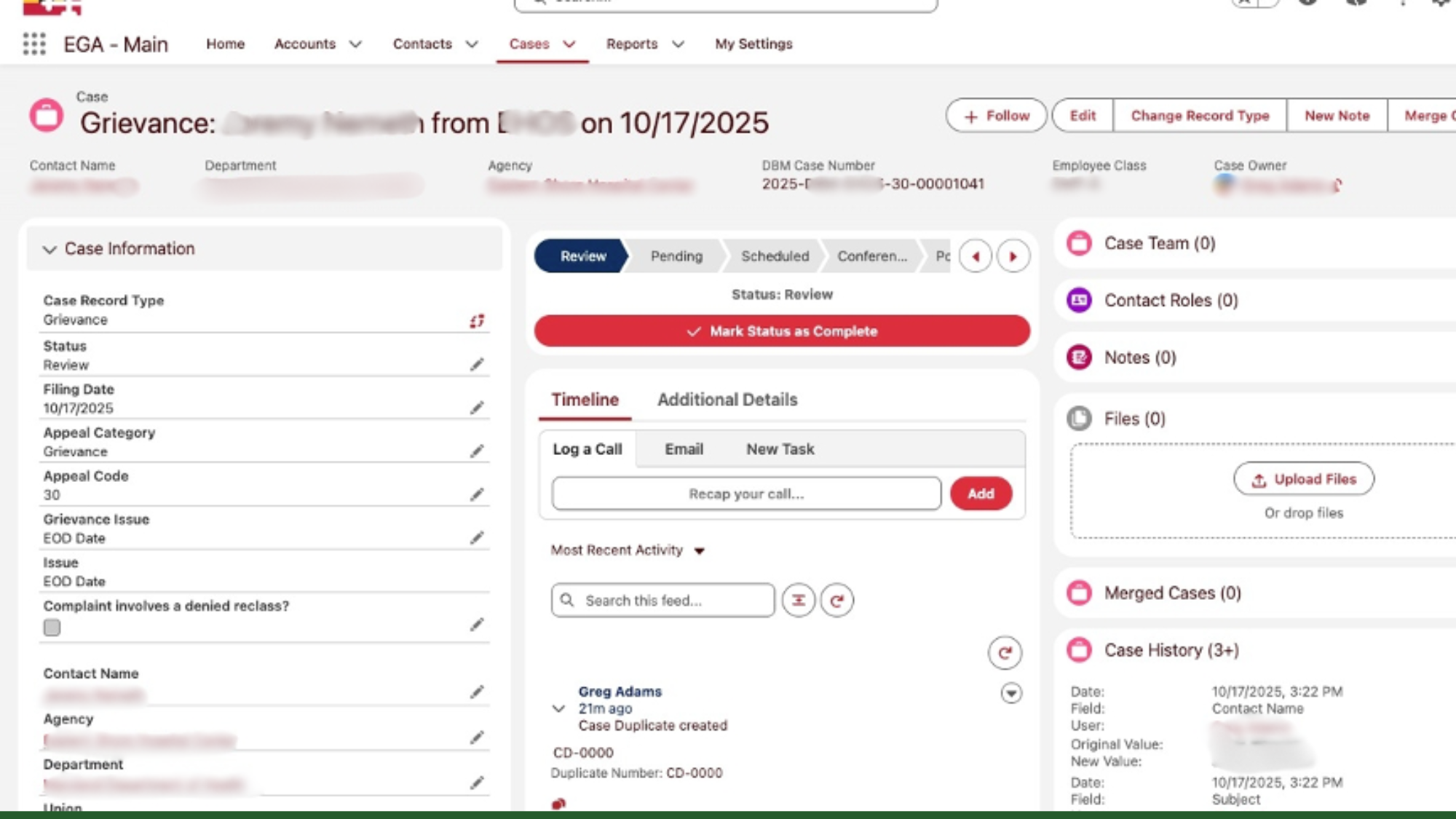Open Notes (0) related list
Image resolution: width=1456 pixels, height=819 pixels.
(x=1140, y=357)
